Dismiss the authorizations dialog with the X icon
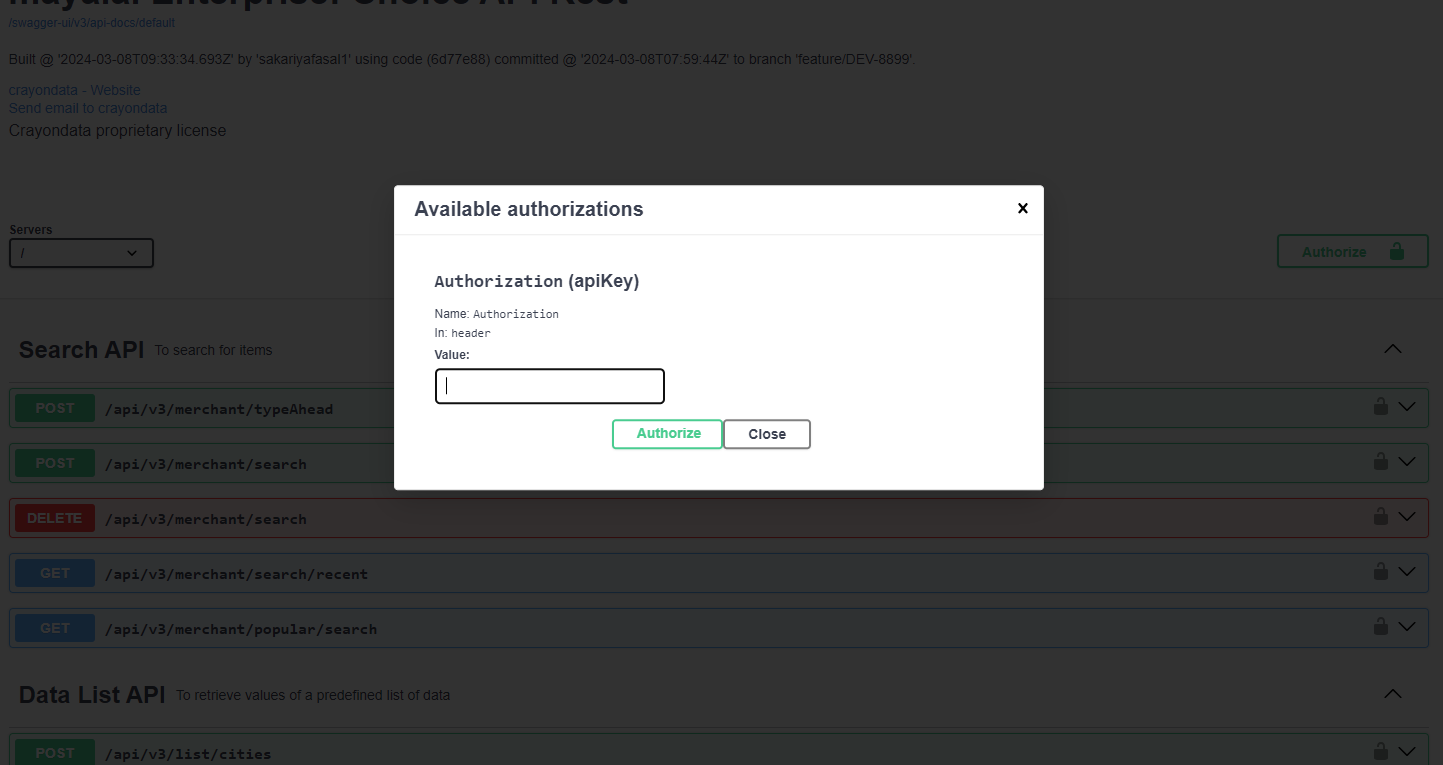1443x765 pixels. (1022, 208)
